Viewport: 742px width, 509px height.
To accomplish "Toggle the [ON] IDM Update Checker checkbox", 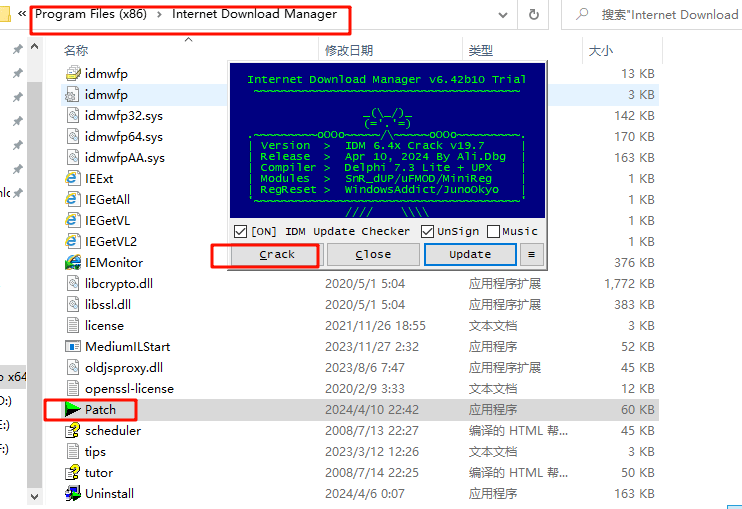I will (x=240, y=231).
